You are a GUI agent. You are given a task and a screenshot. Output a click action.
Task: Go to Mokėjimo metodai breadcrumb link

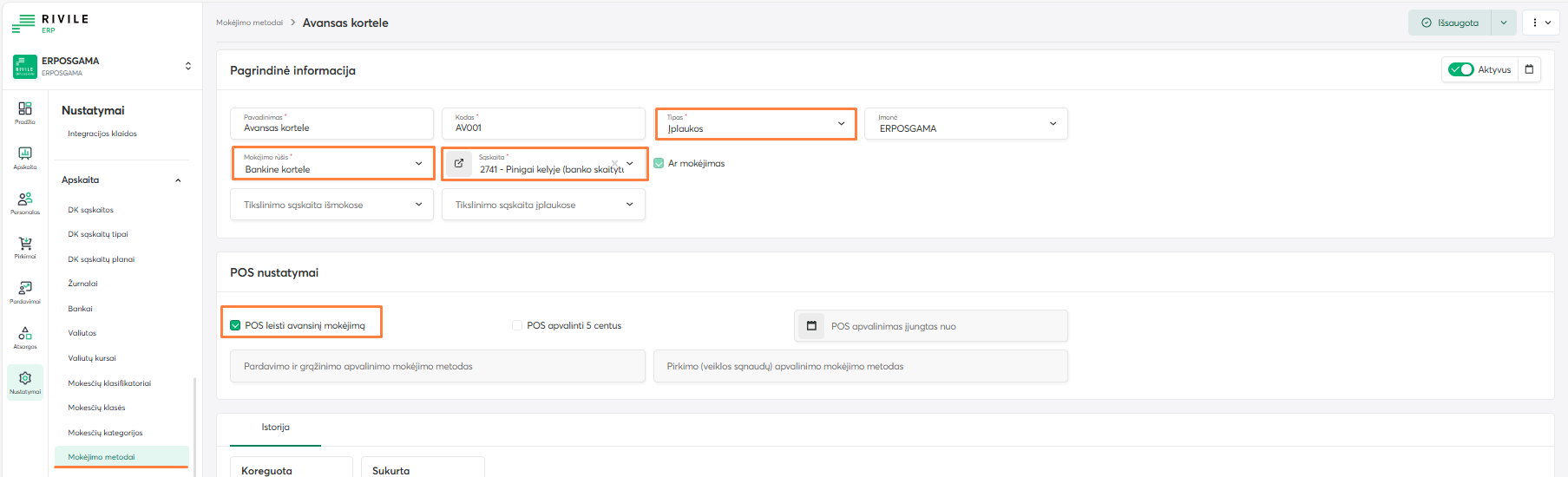(249, 23)
